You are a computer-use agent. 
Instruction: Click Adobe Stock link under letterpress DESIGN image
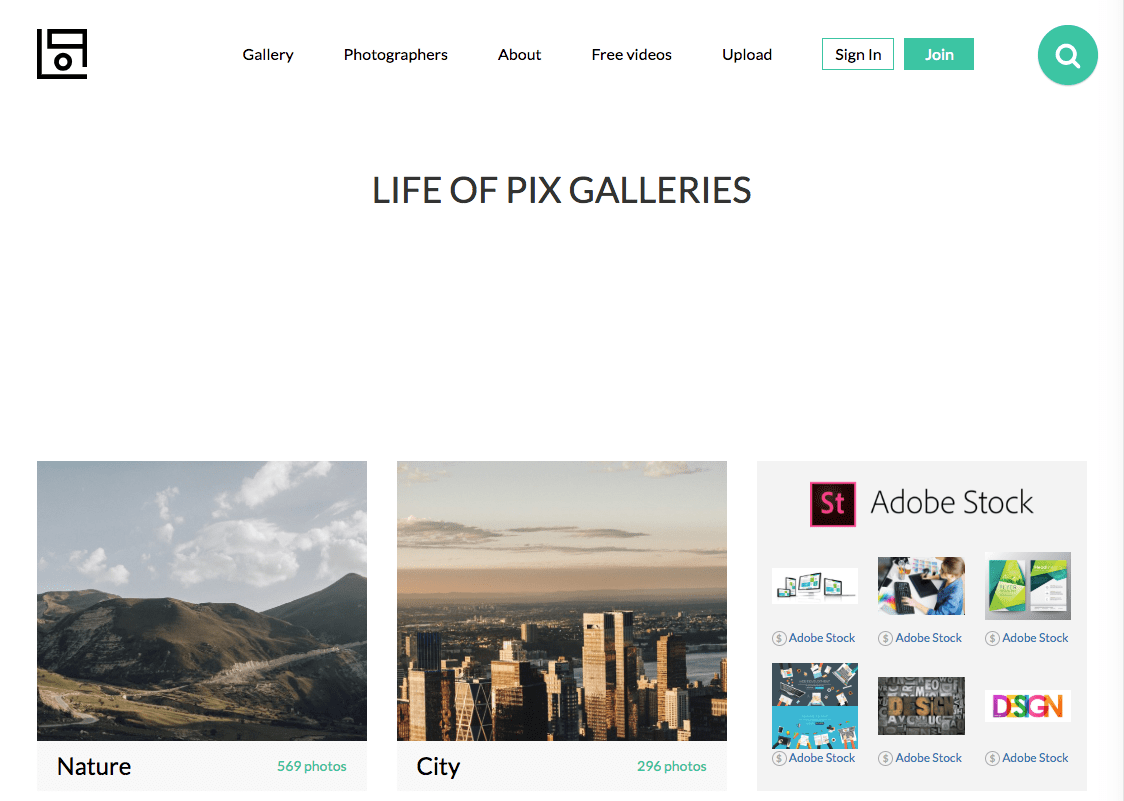point(928,758)
